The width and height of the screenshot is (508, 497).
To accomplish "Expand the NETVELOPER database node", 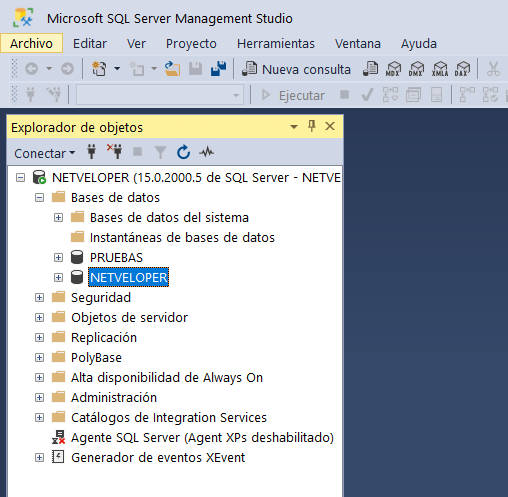I will (x=58, y=278).
